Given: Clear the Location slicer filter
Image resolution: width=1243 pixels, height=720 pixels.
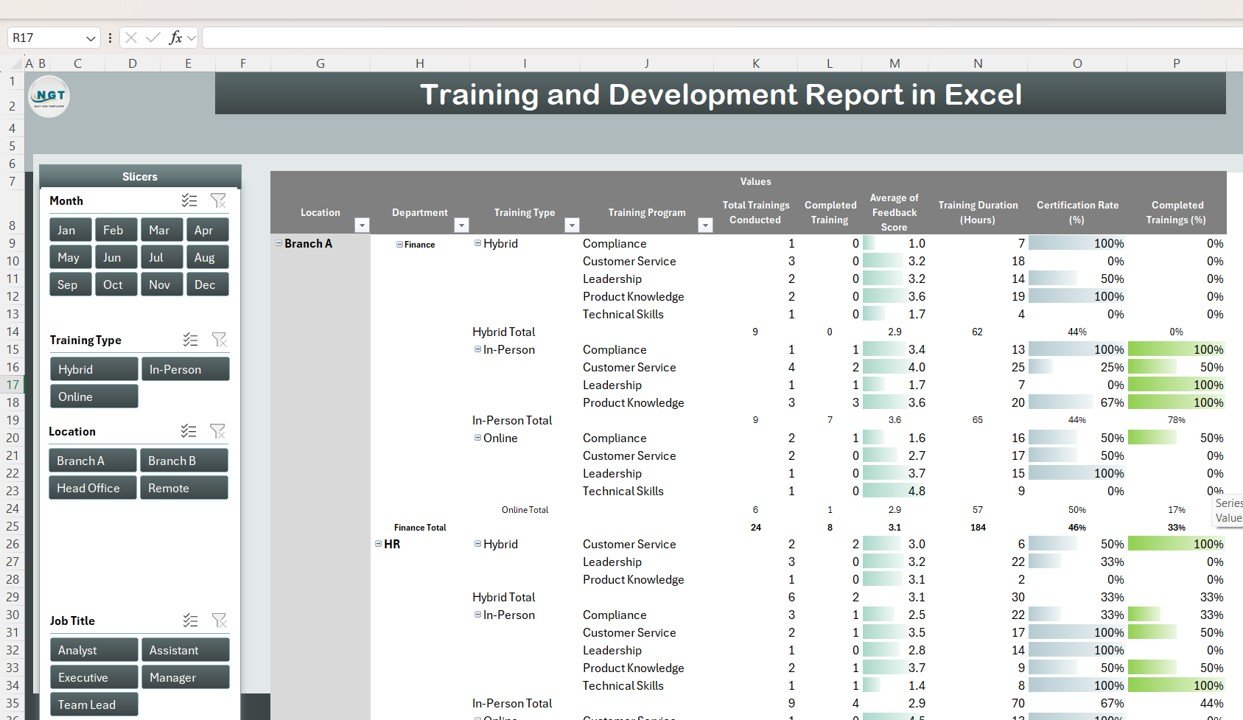Looking at the screenshot, I should (x=218, y=430).
